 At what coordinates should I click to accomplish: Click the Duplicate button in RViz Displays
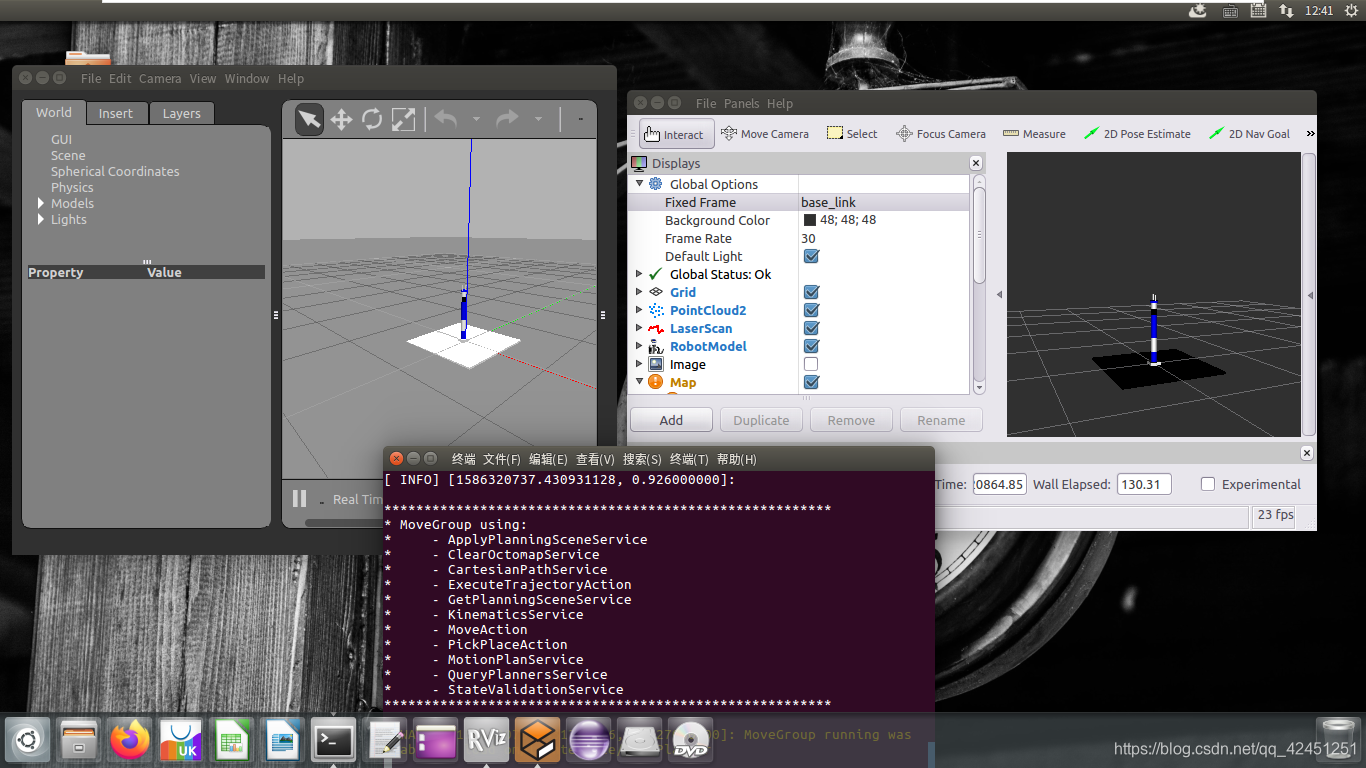pyautogui.click(x=761, y=420)
